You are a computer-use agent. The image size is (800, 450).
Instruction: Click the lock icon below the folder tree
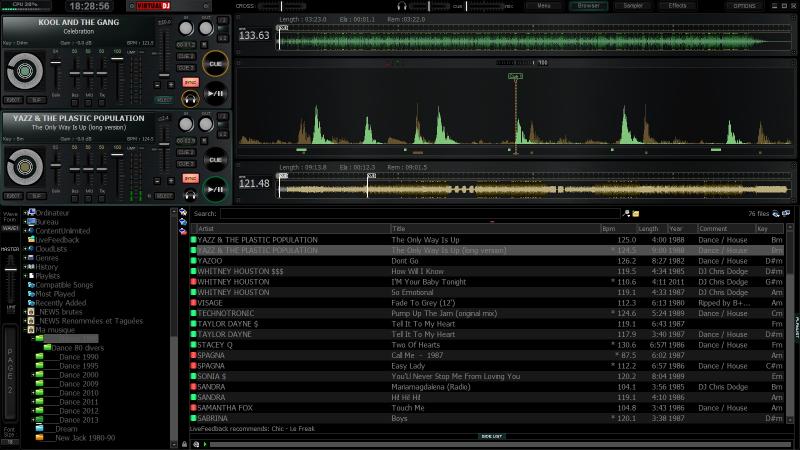click(x=184, y=444)
